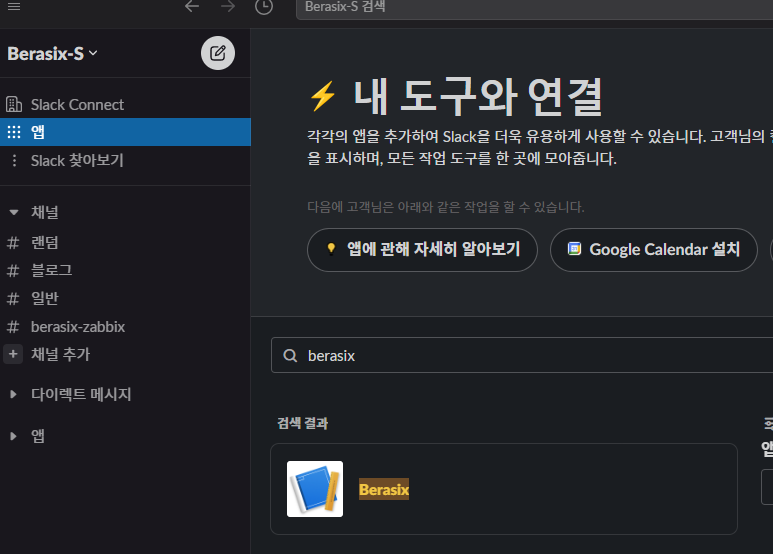Click the app search field containing berasix
This screenshot has width=773, height=554.
522,355
